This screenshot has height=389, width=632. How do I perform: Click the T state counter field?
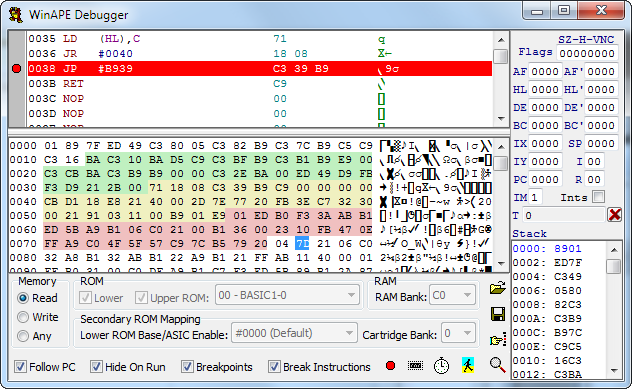(x=564, y=216)
